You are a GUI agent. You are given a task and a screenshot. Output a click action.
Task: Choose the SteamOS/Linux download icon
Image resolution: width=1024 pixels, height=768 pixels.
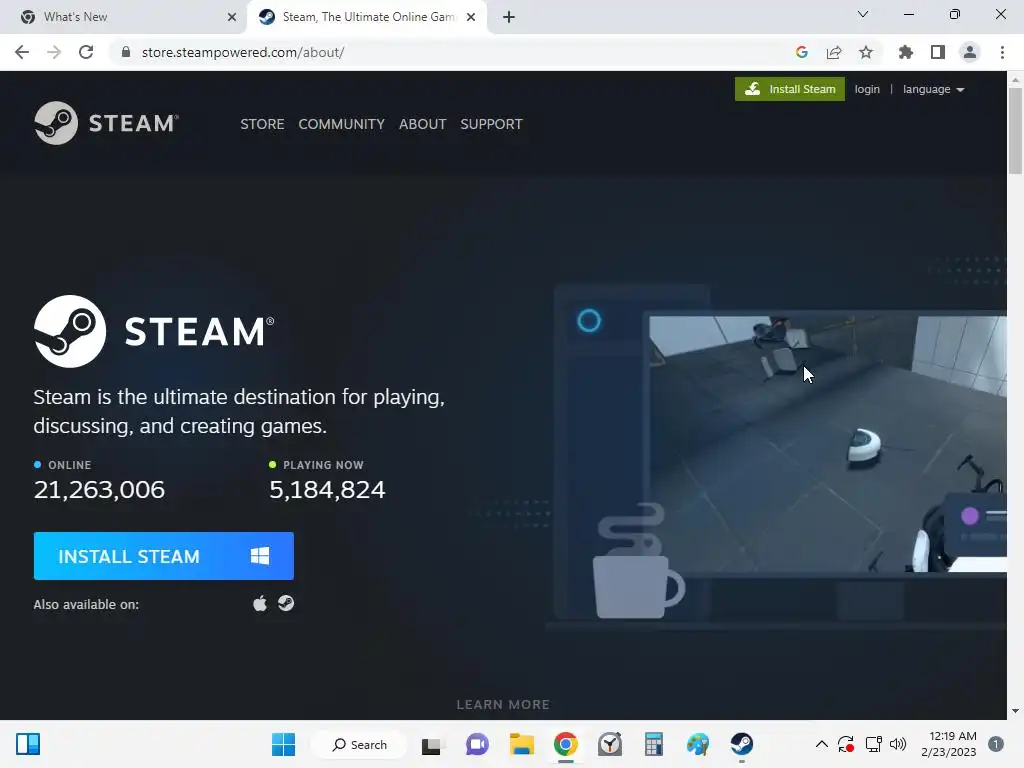point(286,603)
